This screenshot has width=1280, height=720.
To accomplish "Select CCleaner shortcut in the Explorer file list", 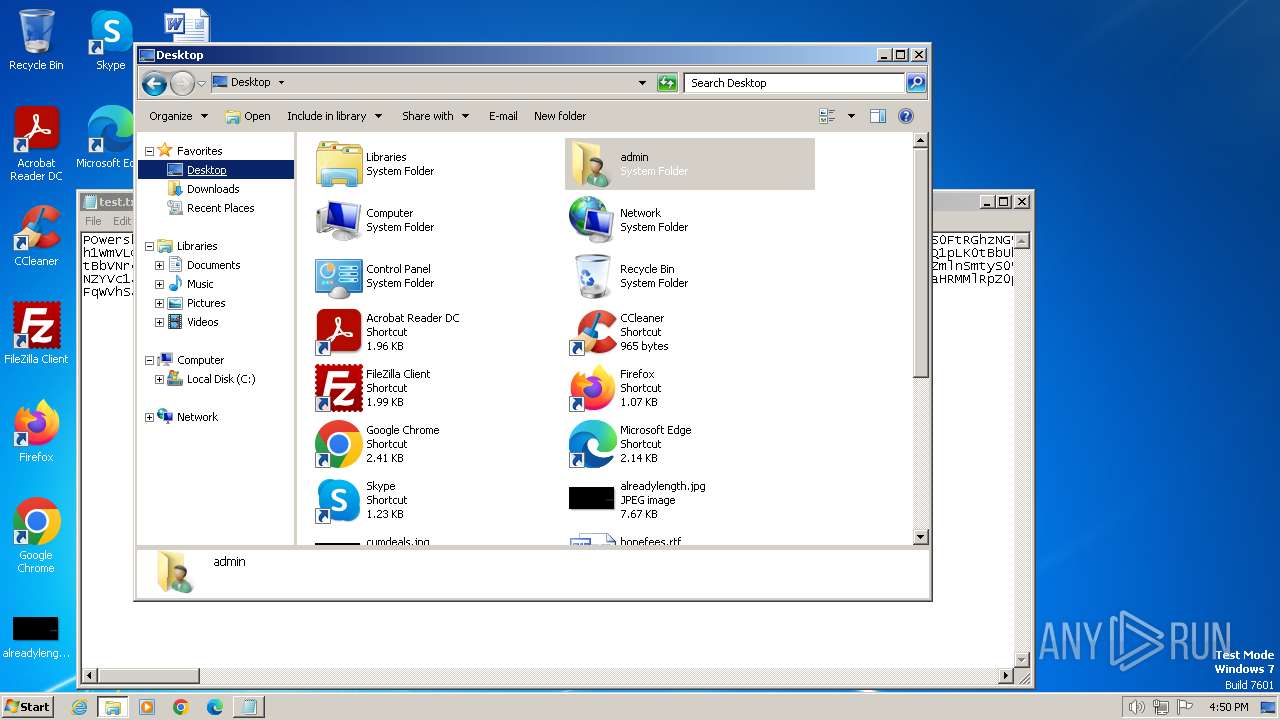I will click(690, 332).
